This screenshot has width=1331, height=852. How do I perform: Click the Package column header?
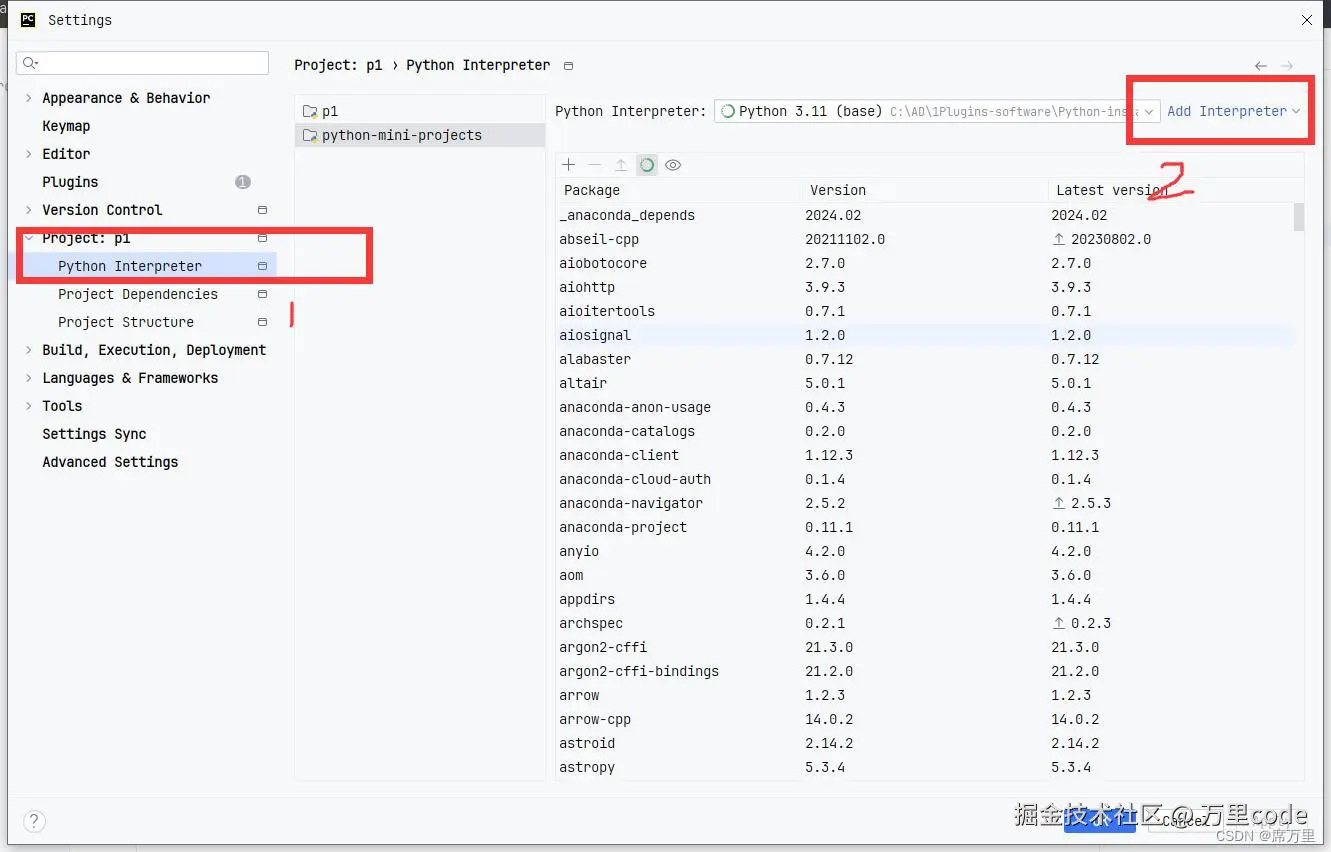(592, 190)
